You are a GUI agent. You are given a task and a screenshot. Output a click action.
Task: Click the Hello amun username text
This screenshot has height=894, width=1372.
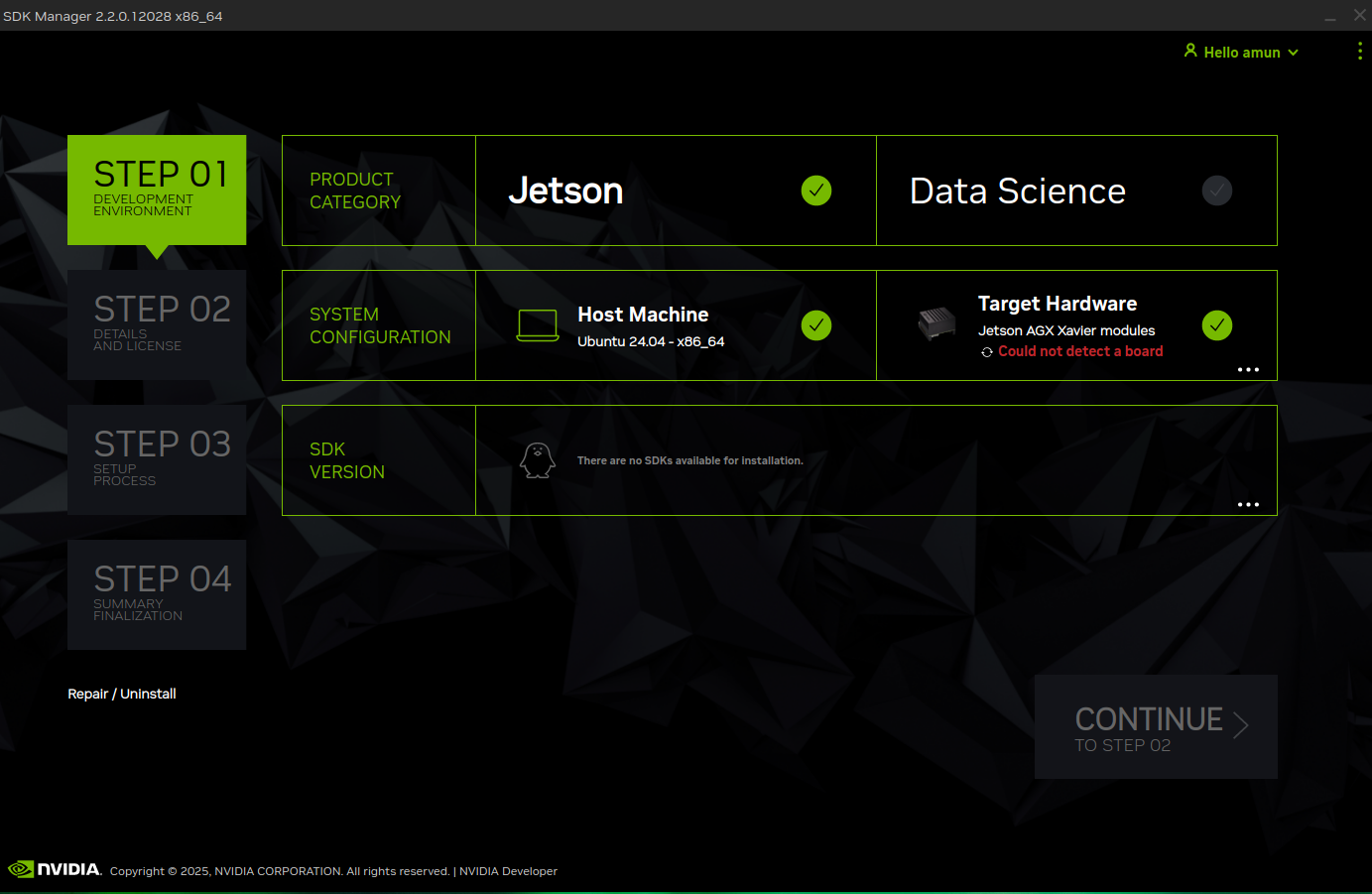1242,53
